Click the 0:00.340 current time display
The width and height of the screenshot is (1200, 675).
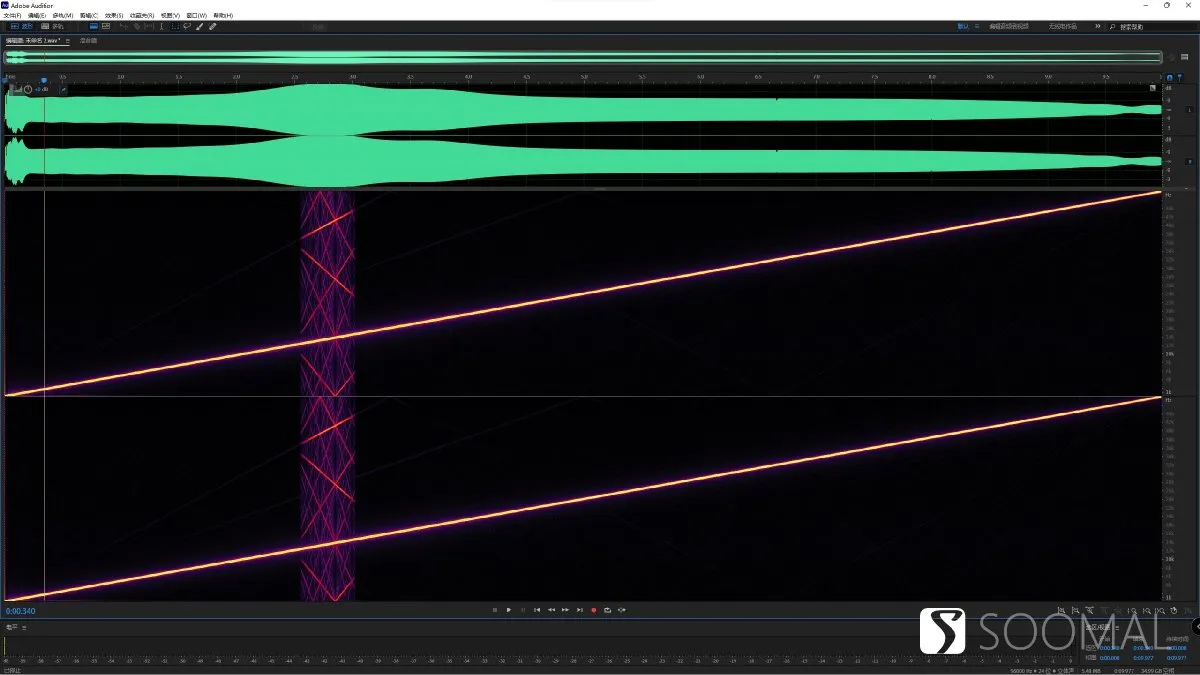pos(21,610)
